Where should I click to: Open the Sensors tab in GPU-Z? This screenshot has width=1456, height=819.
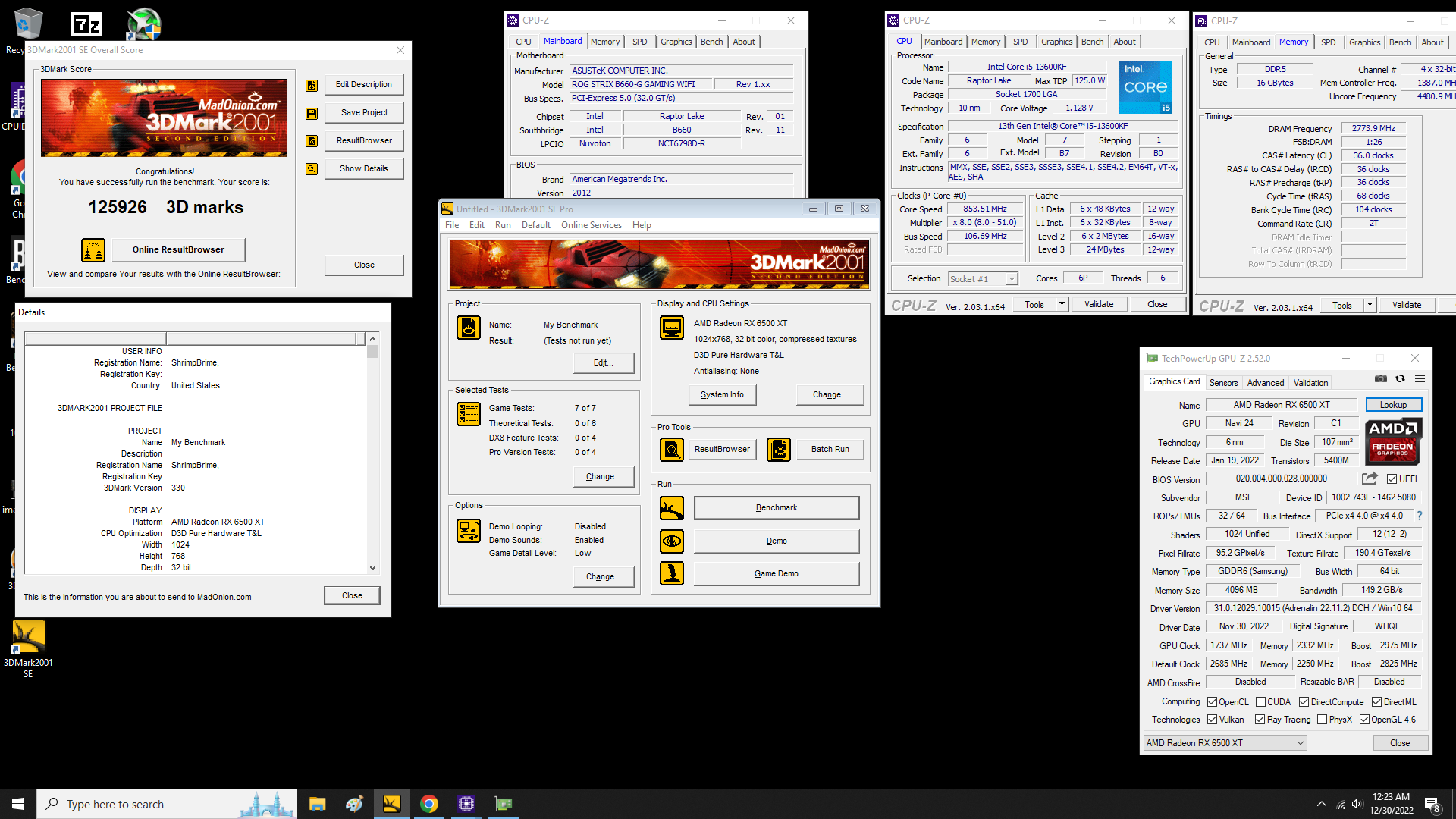pos(1223,383)
